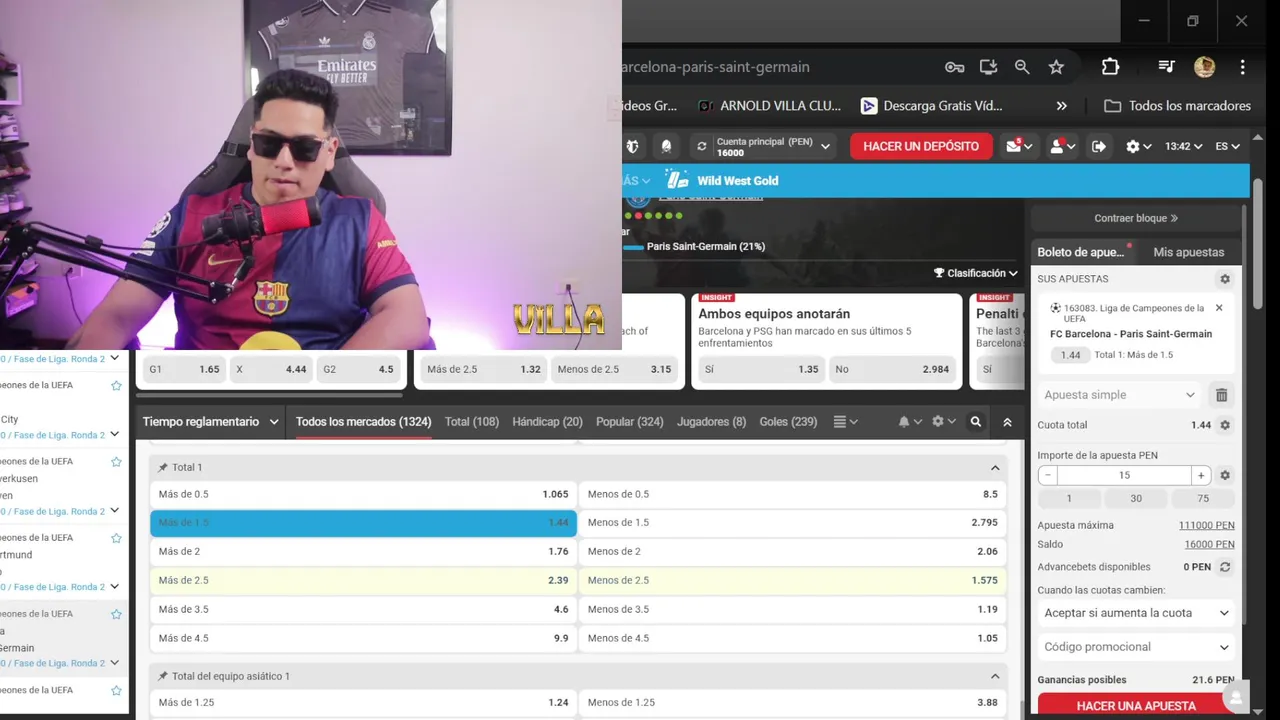Click the install app icon in address bar
The height and width of the screenshot is (720, 1280).
[988, 67]
